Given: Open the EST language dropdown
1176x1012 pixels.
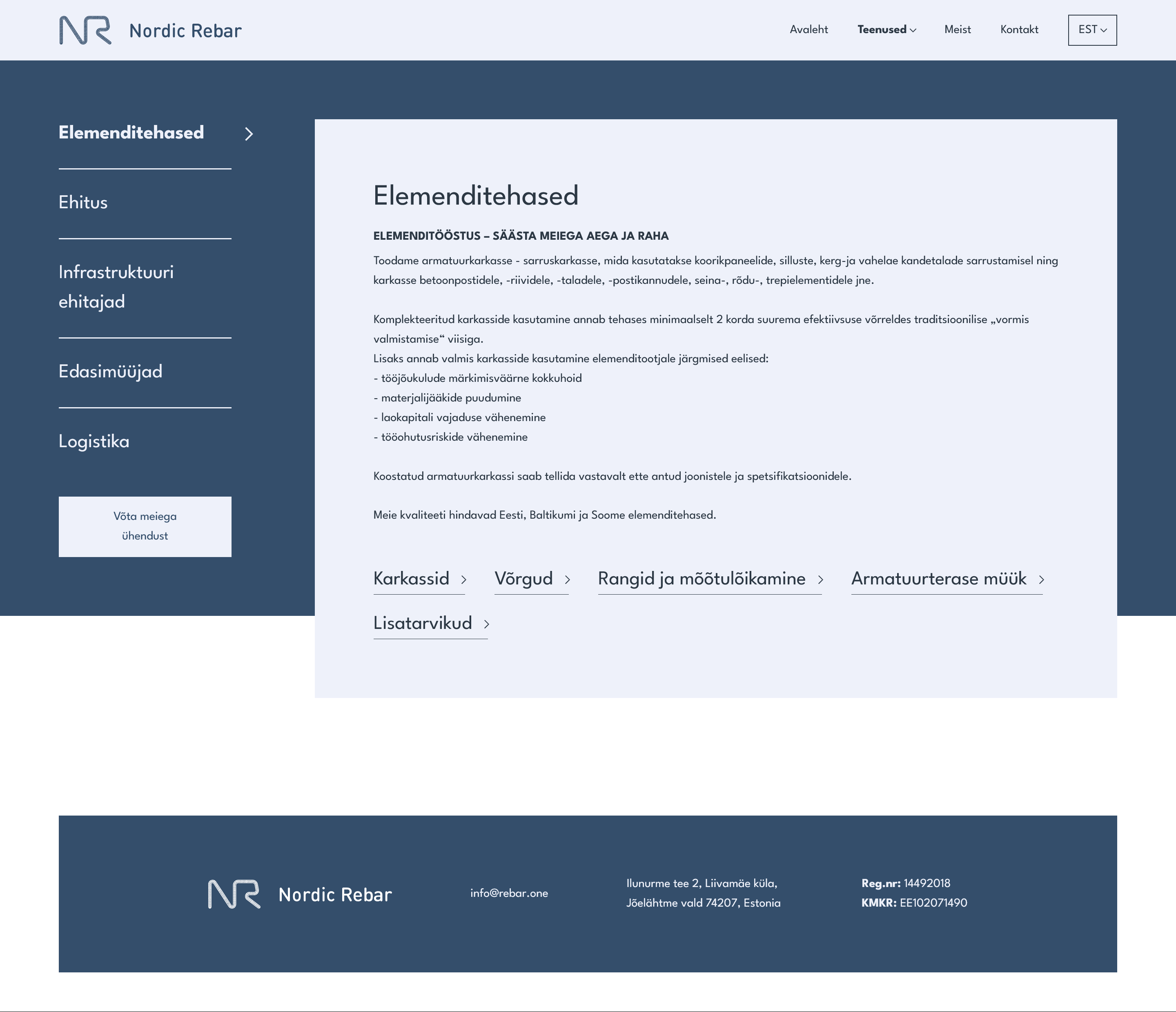Looking at the screenshot, I should (x=1092, y=30).
